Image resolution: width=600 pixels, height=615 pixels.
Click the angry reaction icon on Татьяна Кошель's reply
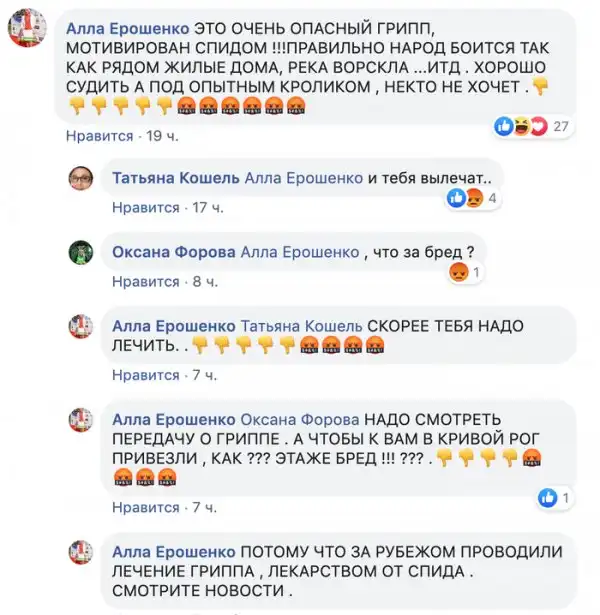point(474,198)
